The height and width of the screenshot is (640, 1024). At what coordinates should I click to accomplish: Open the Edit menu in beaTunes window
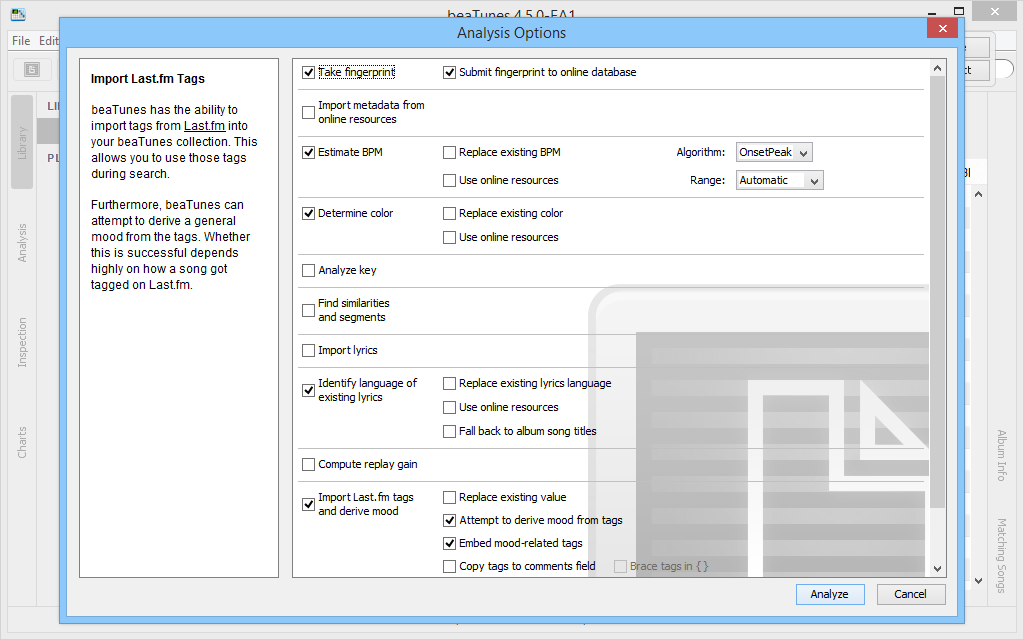[x=48, y=40]
